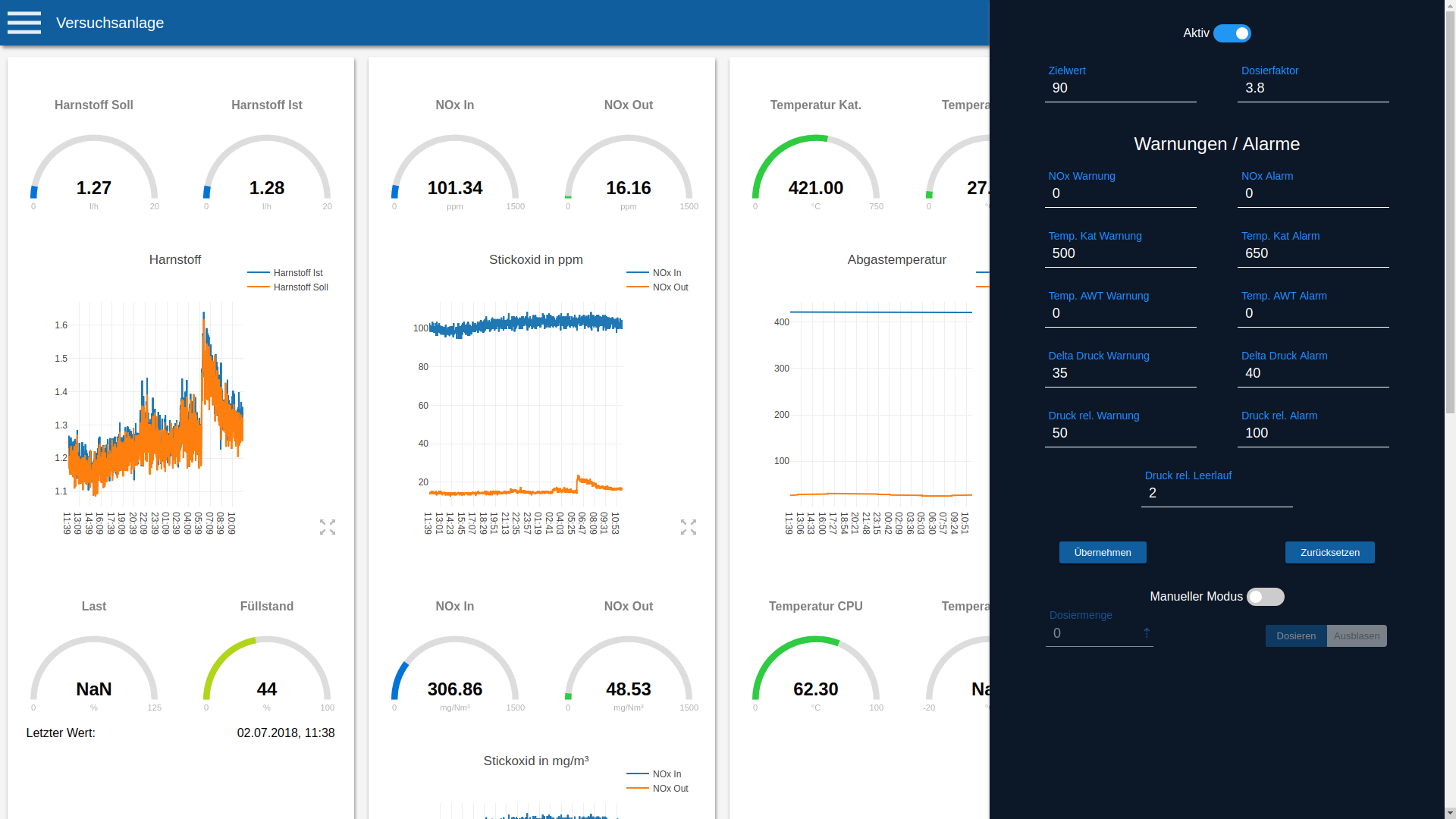Toggle the Aktiv switch off
1456x819 pixels.
(x=1232, y=33)
